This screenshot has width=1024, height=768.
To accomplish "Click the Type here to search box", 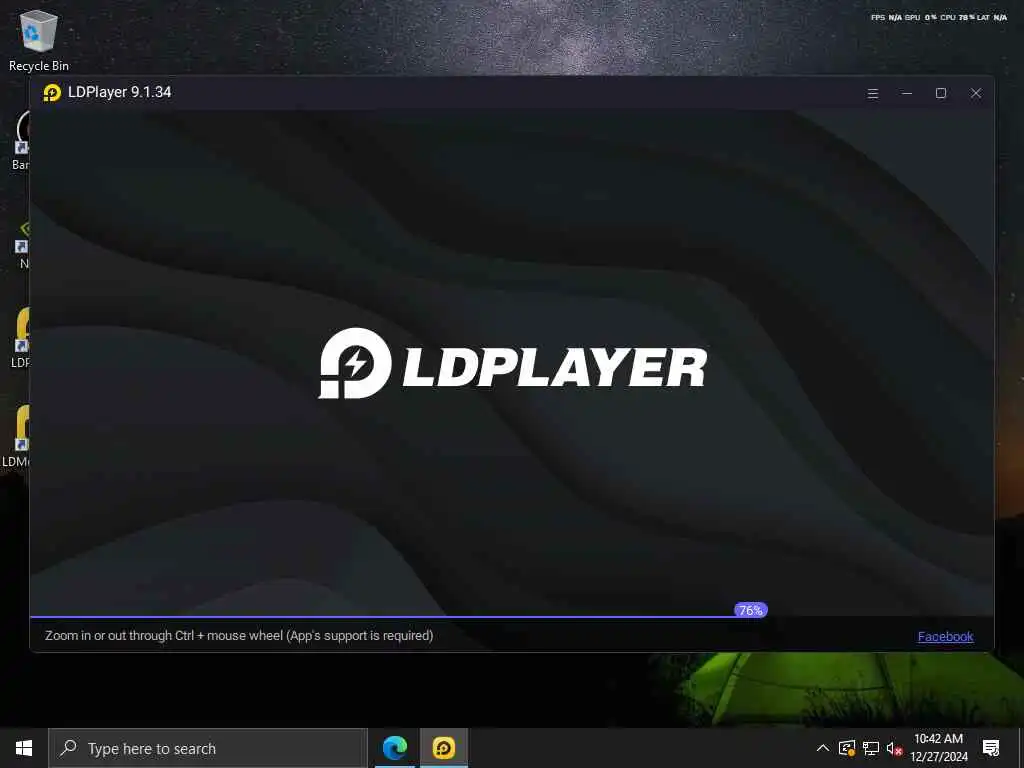I will 208,748.
